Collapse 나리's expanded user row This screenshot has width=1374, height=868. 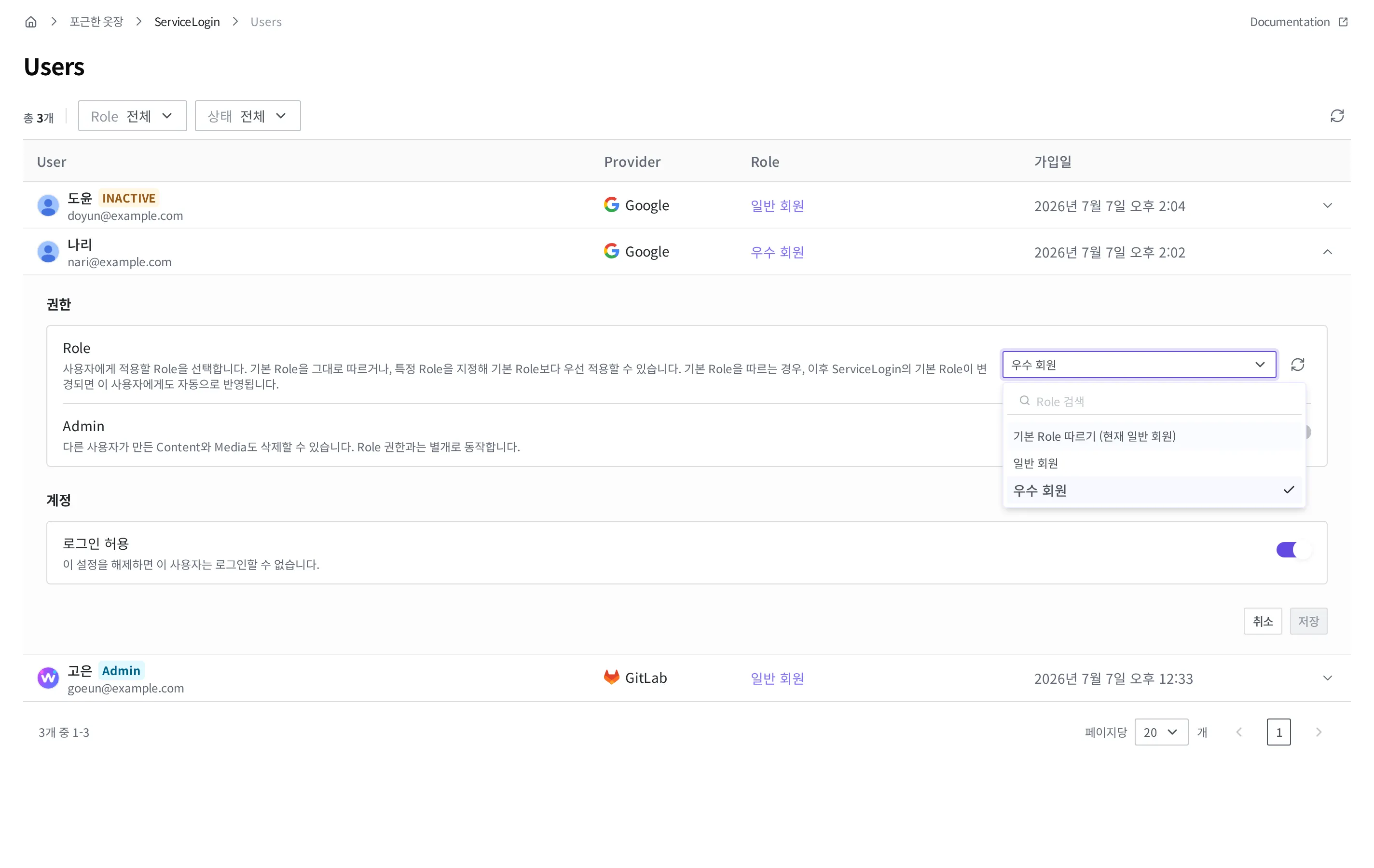tap(1327, 252)
